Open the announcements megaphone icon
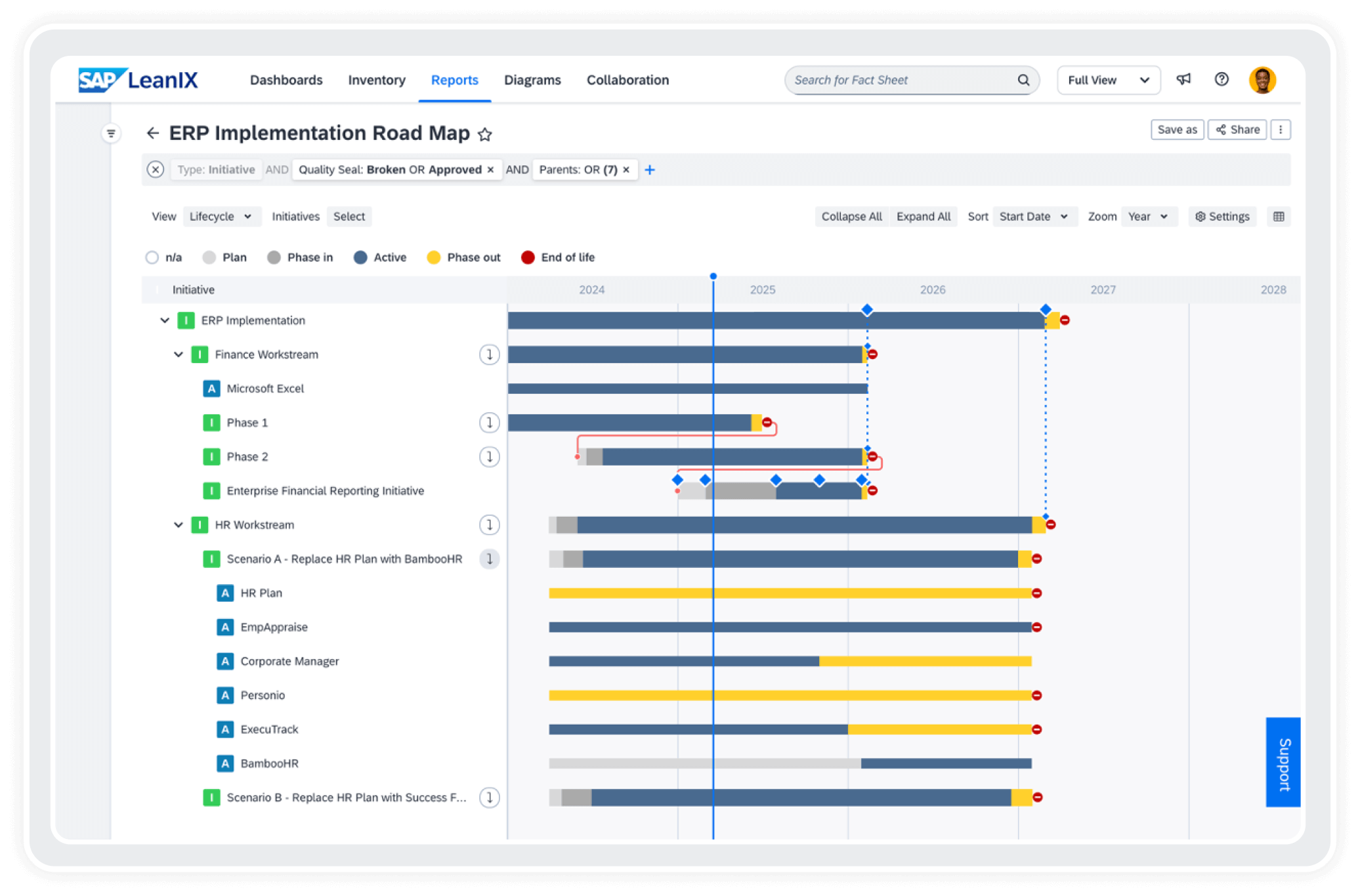 click(x=1183, y=79)
